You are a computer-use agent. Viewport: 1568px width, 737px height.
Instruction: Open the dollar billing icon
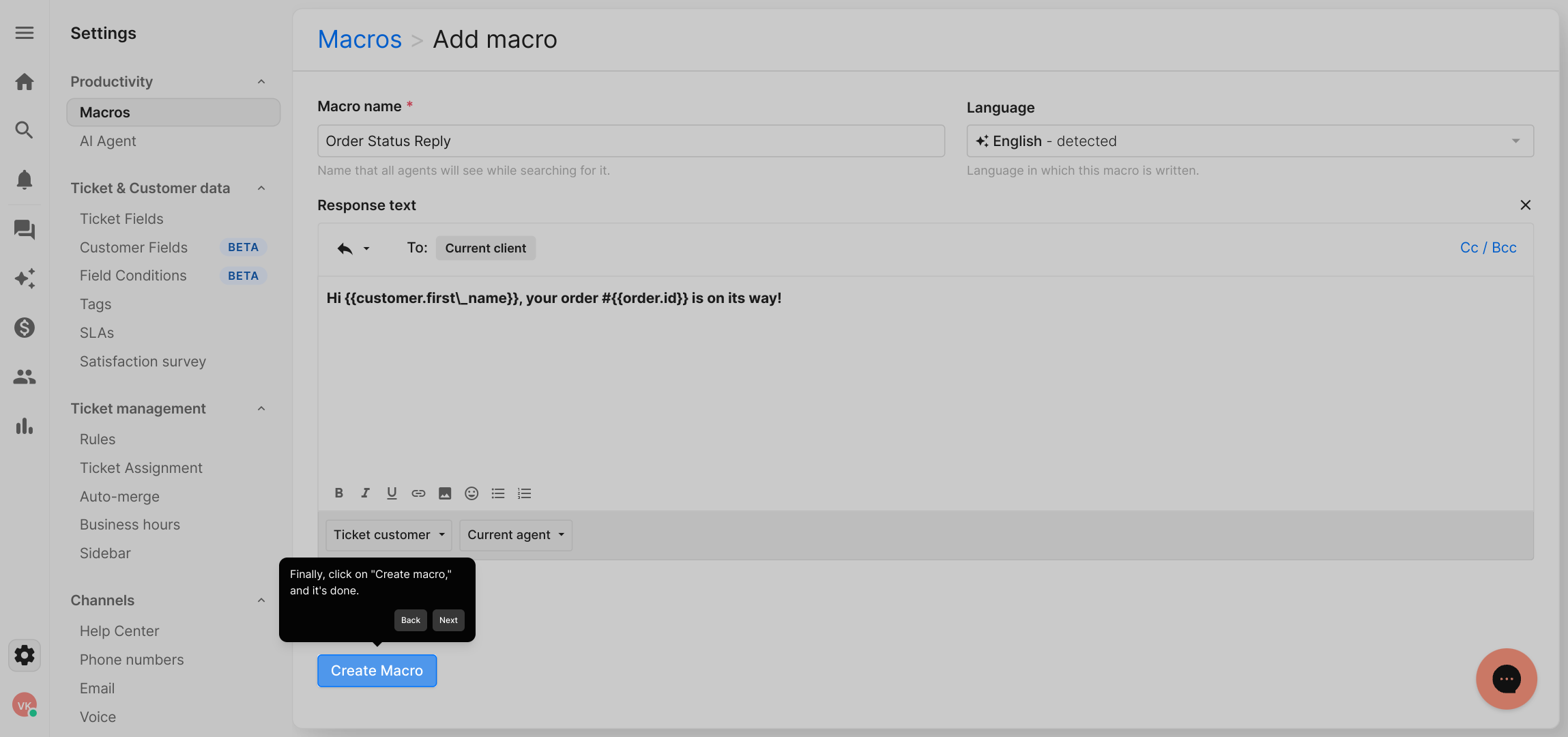tap(25, 328)
